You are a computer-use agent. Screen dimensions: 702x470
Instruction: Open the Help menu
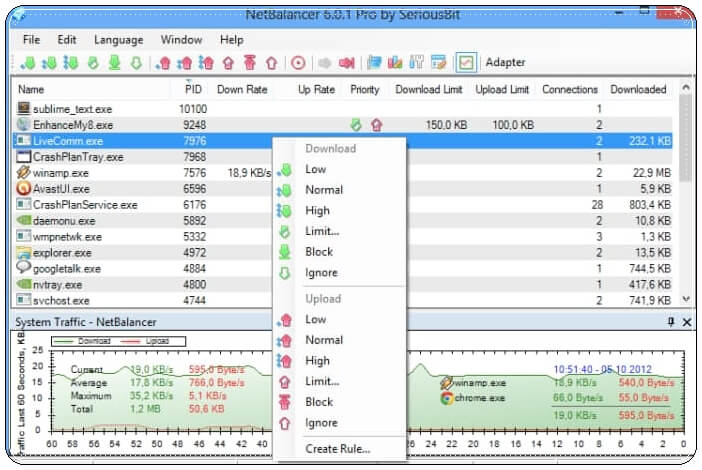tap(231, 40)
